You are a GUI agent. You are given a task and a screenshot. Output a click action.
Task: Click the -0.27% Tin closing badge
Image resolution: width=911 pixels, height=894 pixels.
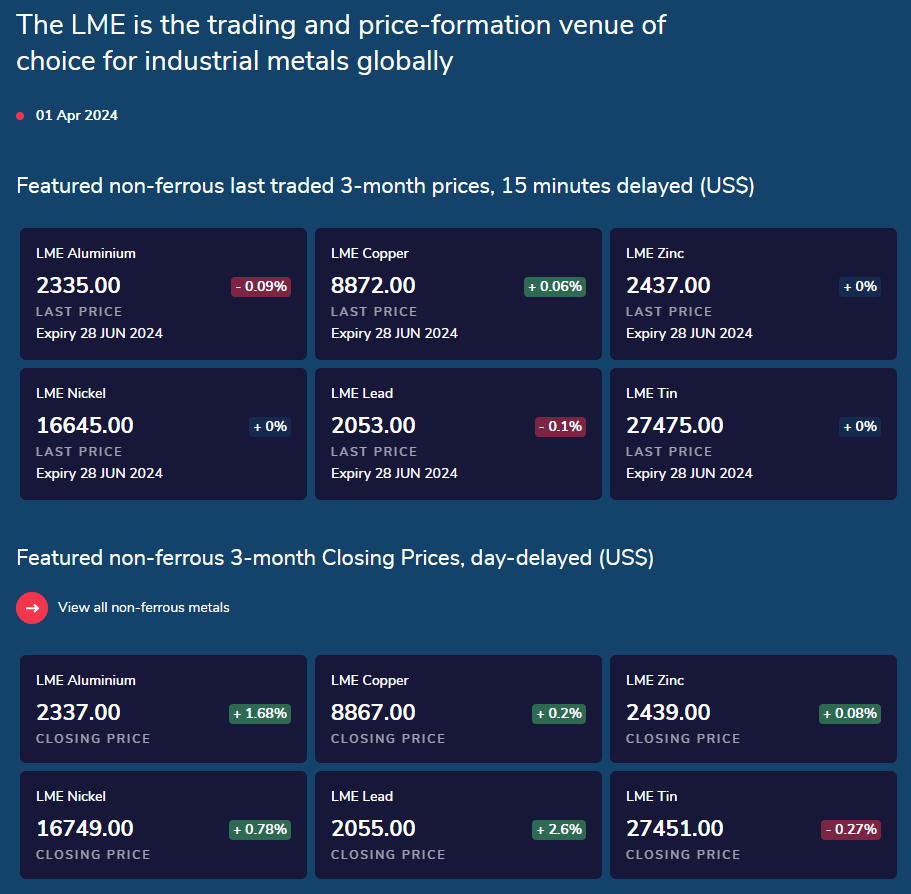[851, 830]
